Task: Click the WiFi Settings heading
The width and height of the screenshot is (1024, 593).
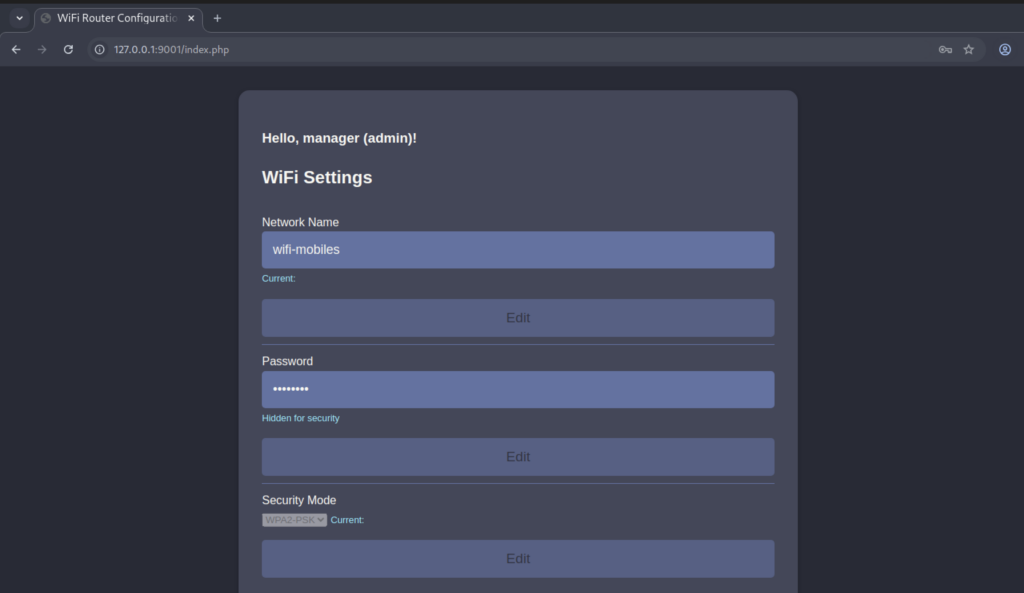Action: pyautogui.click(x=317, y=177)
